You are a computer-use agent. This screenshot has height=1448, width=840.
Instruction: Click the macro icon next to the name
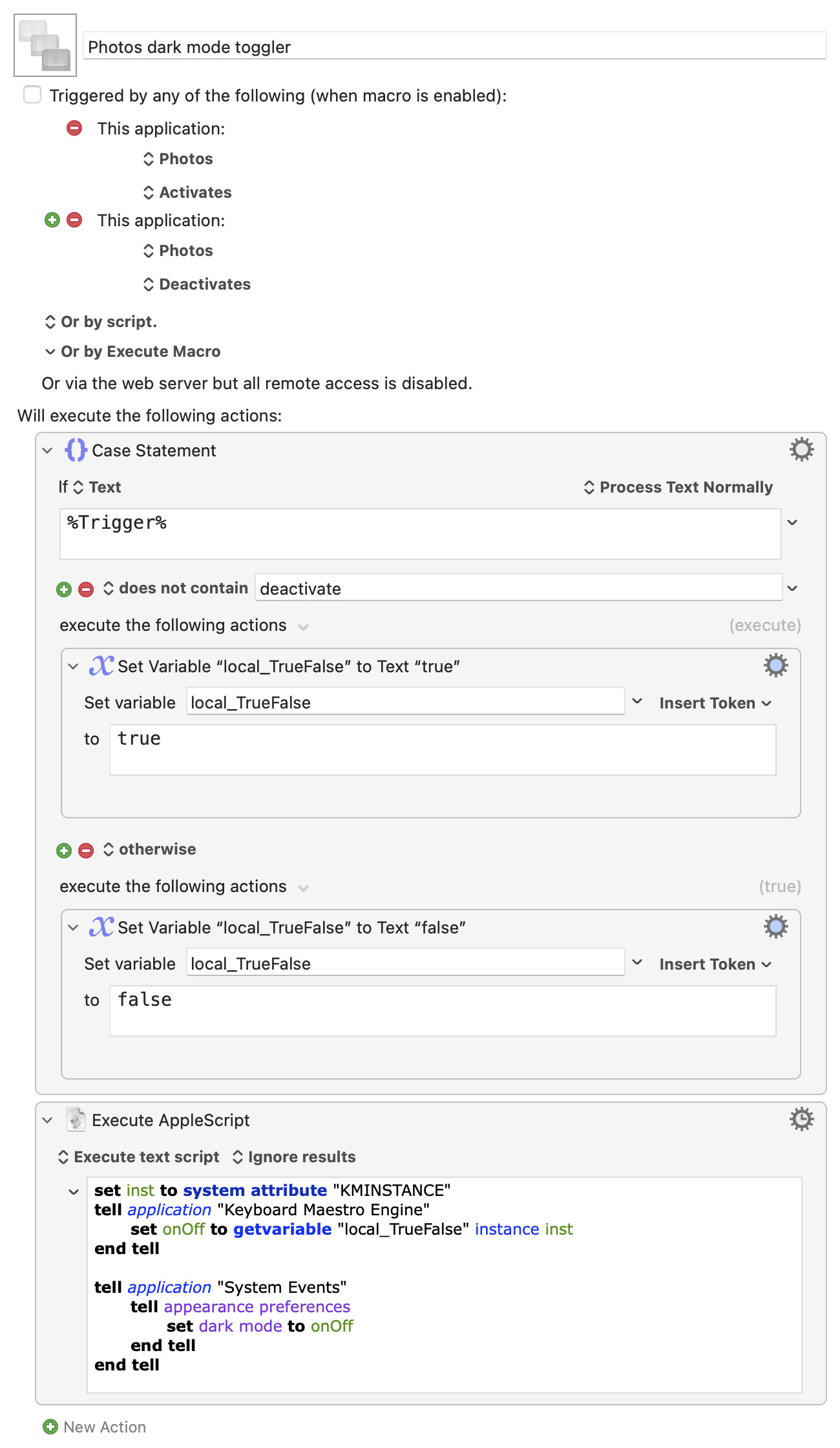tap(45, 45)
